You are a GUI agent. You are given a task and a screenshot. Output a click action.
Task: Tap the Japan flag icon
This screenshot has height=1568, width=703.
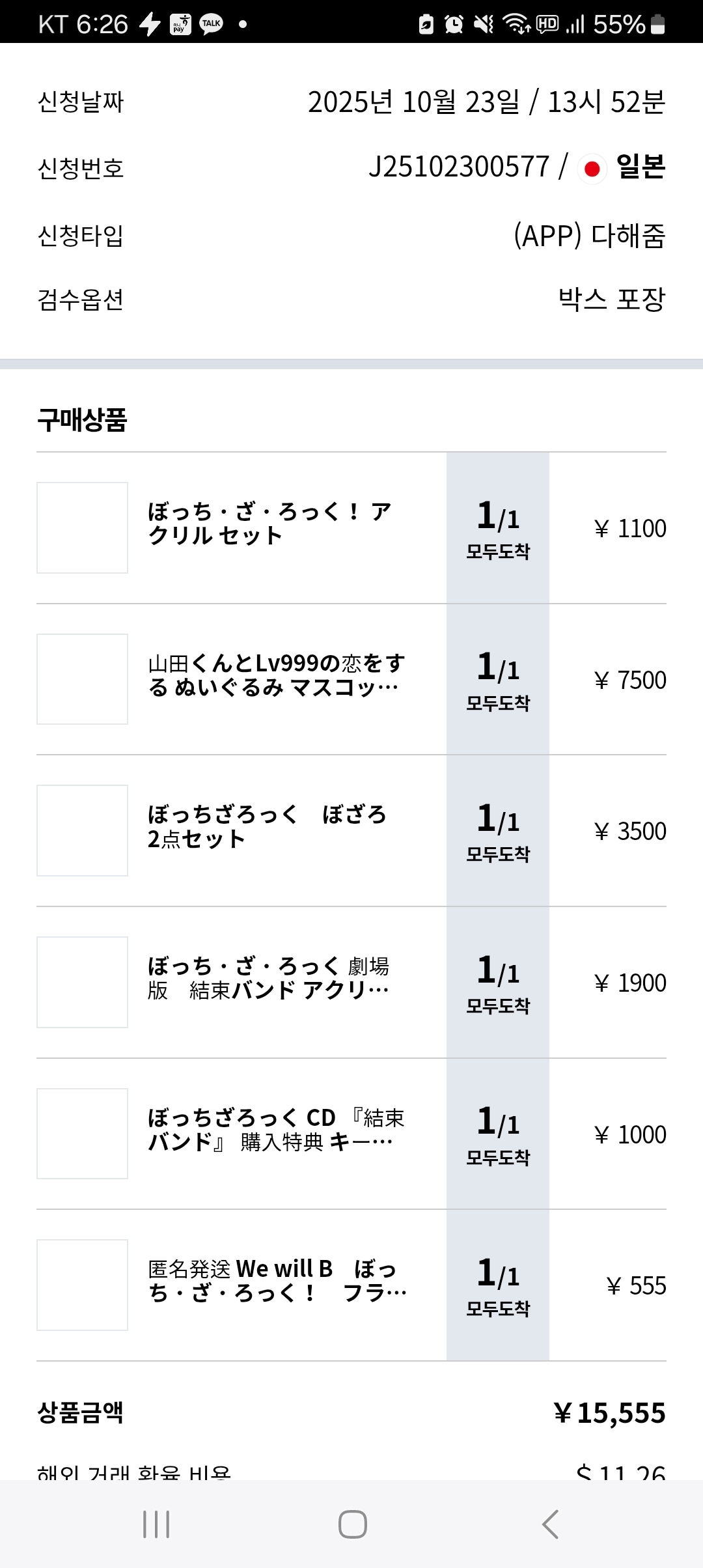pyautogui.click(x=592, y=169)
